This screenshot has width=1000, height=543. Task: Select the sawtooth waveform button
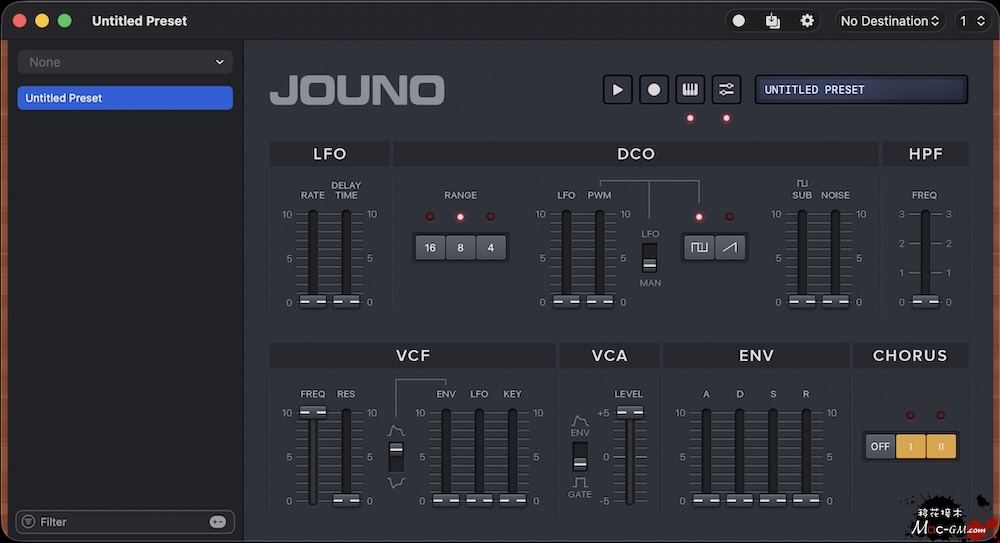pos(730,247)
